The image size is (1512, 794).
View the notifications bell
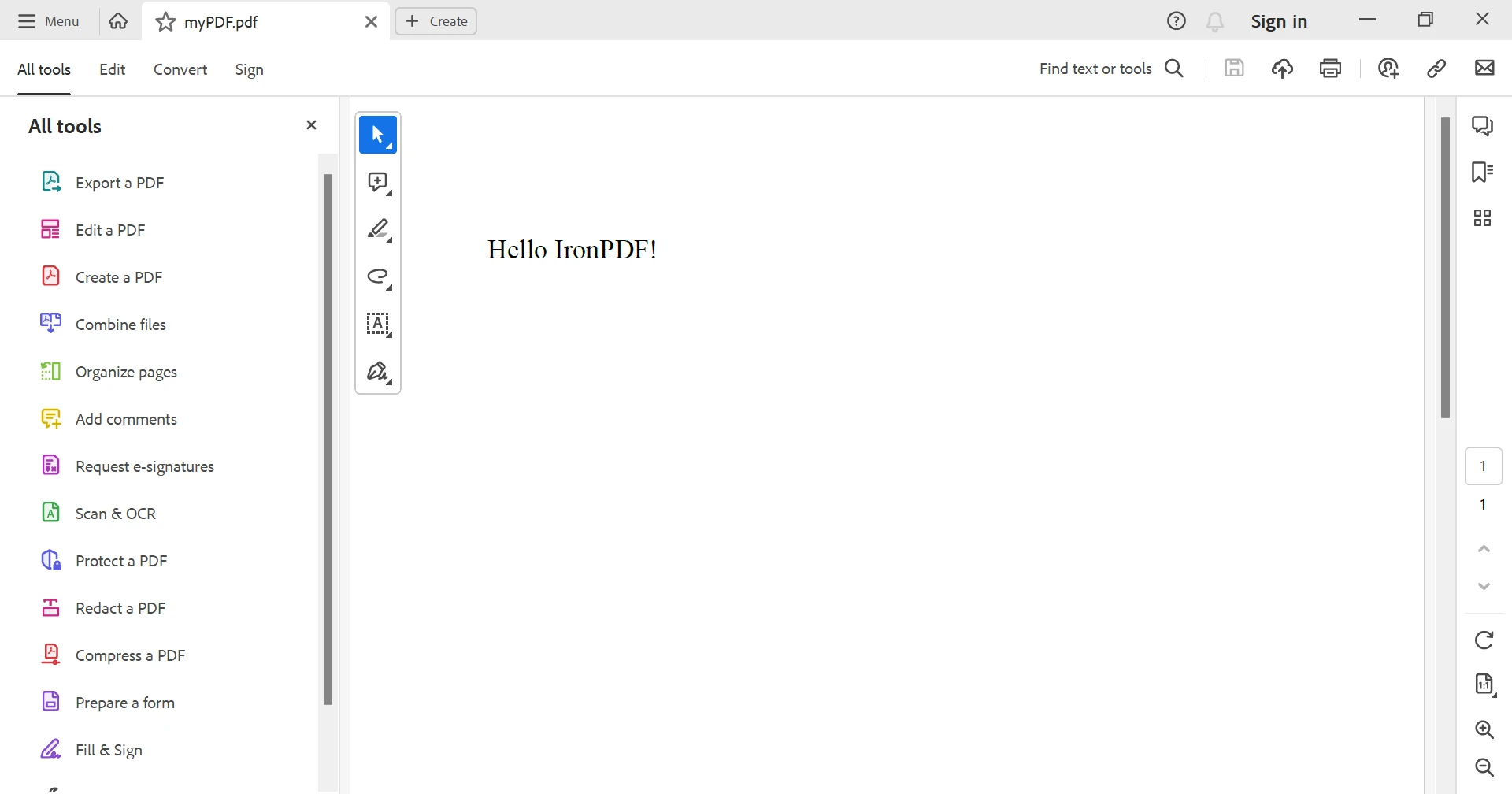tap(1215, 21)
